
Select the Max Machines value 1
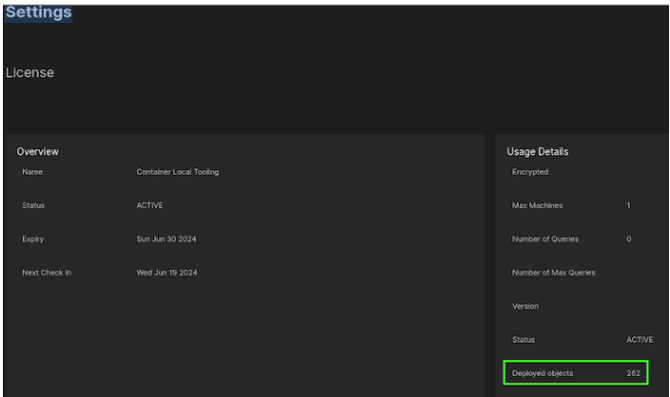point(629,206)
